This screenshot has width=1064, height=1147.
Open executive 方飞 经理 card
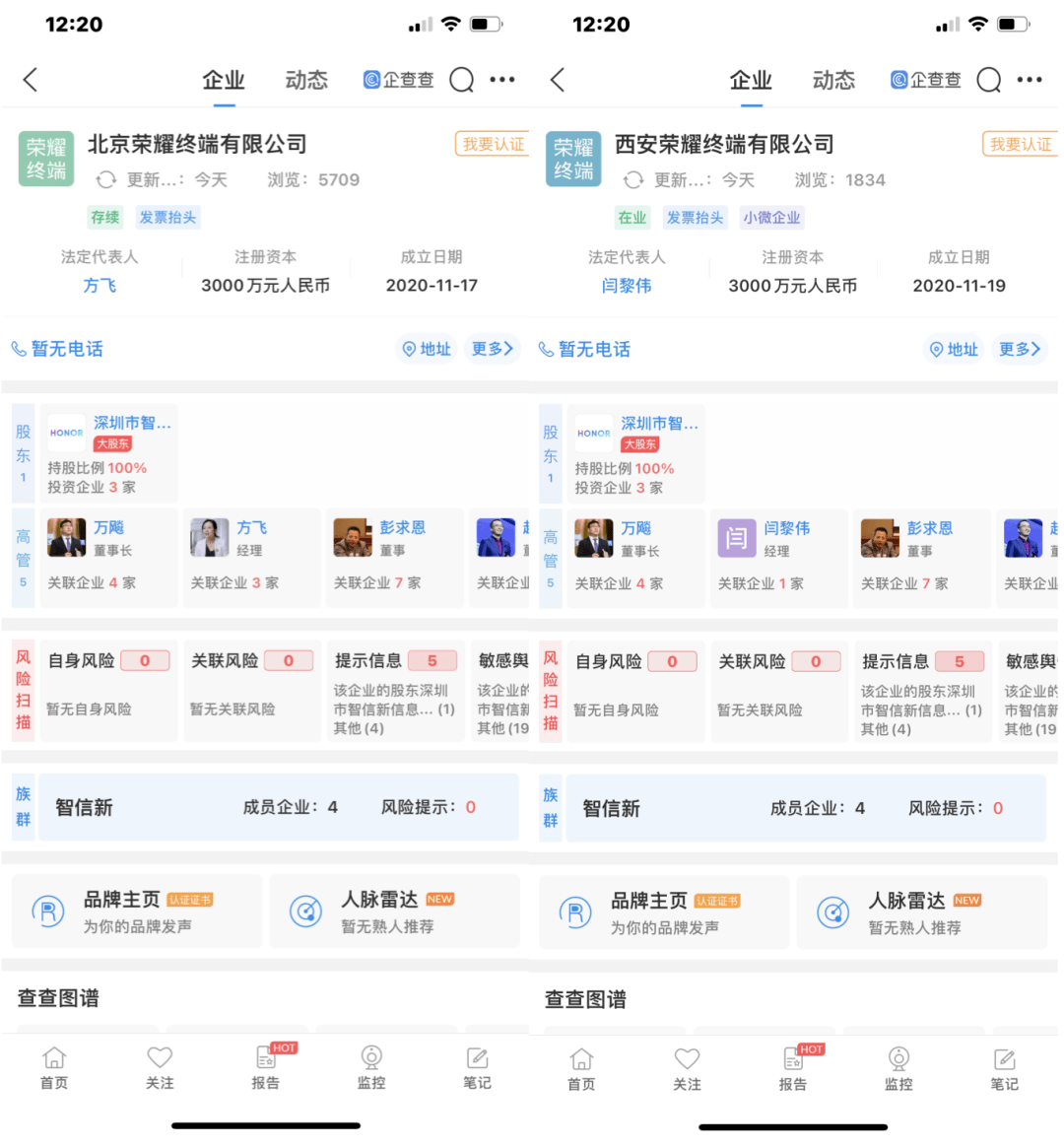[x=251, y=558]
